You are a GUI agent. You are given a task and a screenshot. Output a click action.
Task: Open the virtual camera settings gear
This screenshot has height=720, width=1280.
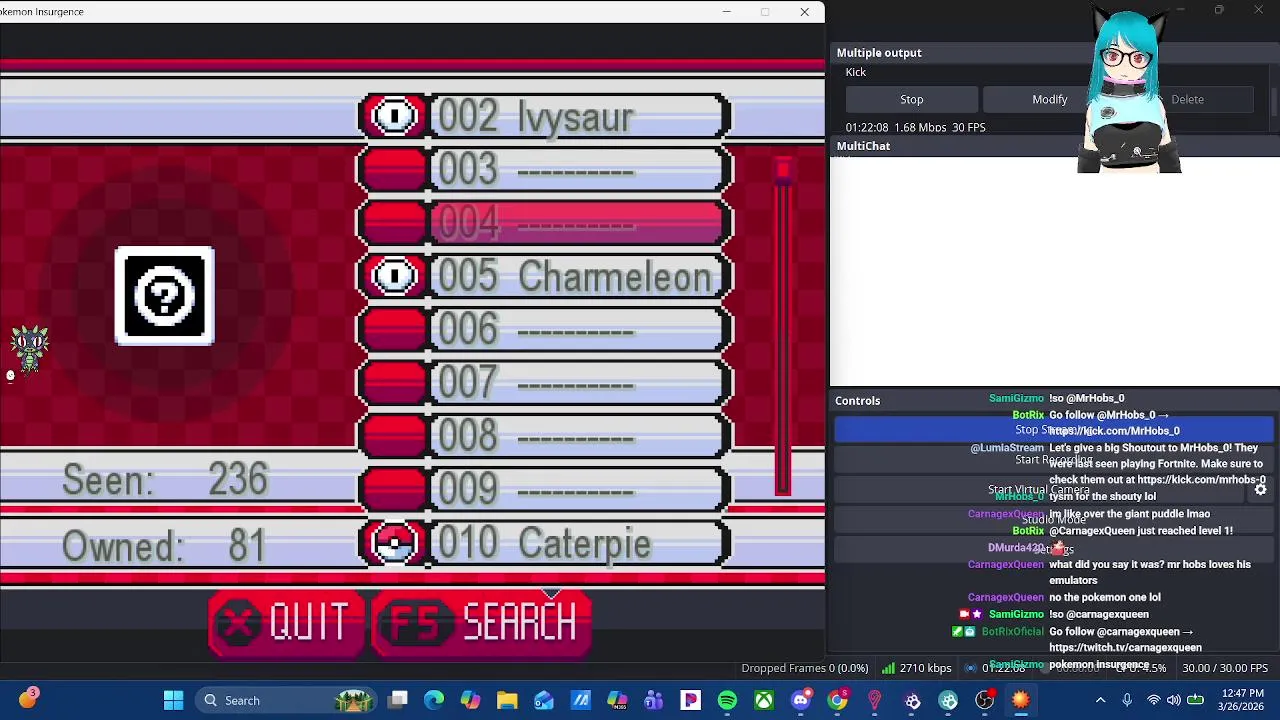click(x=1260, y=490)
